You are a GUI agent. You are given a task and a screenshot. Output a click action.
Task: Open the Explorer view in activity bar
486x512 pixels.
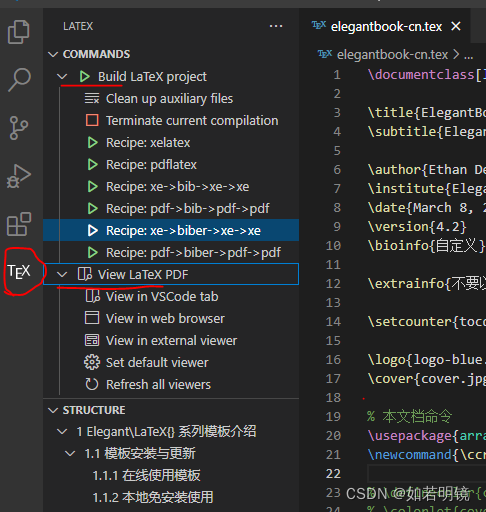(x=18, y=32)
